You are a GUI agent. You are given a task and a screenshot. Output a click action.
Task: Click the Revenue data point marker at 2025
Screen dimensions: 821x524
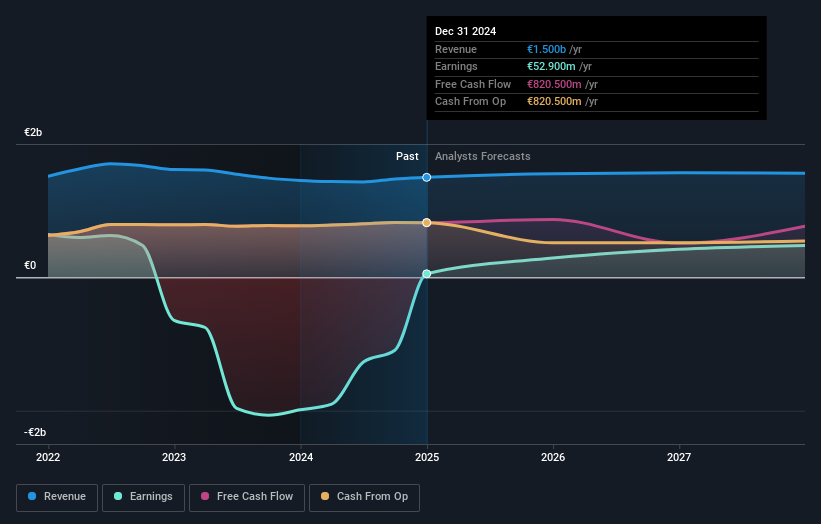(x=427, y=177)
